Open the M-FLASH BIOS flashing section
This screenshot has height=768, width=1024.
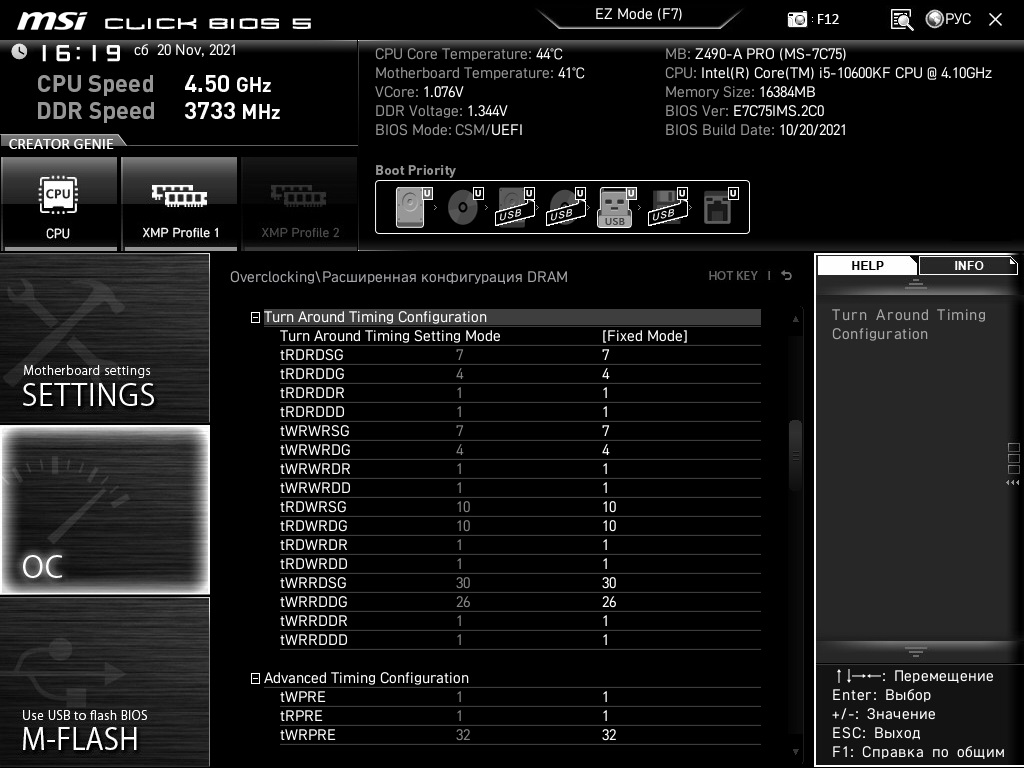104,682
